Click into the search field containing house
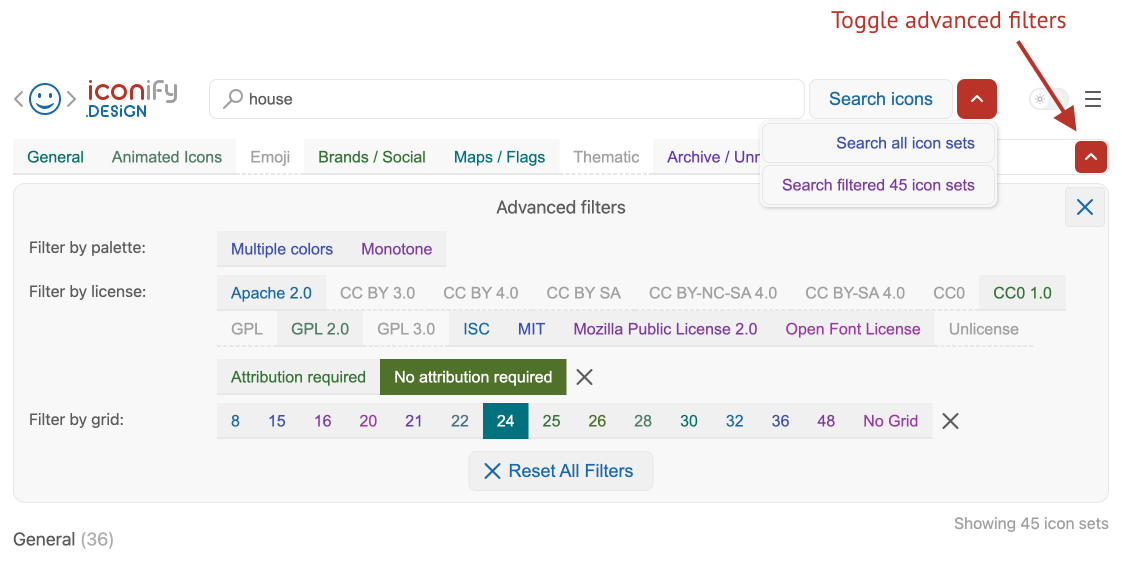The image size is (1122, 563). 520,99
